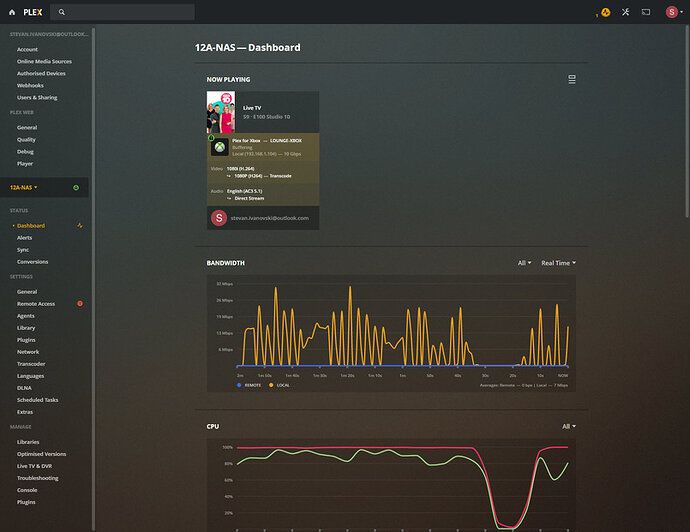Screen dimensions: 690x532
Task: Open Online Media Sources
Action: [x=44, y=62]
